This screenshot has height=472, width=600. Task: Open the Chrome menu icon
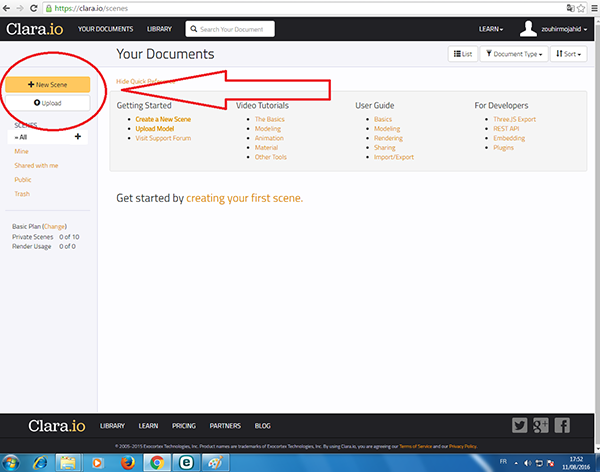coord(594,8)
